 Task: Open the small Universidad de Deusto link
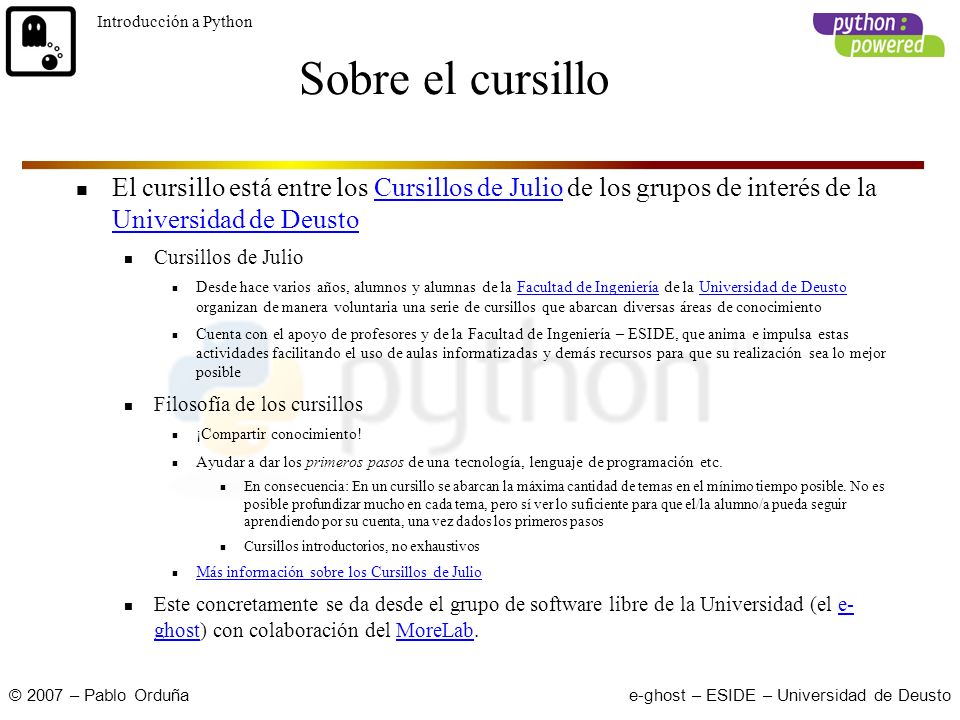(x=773, y=287)
